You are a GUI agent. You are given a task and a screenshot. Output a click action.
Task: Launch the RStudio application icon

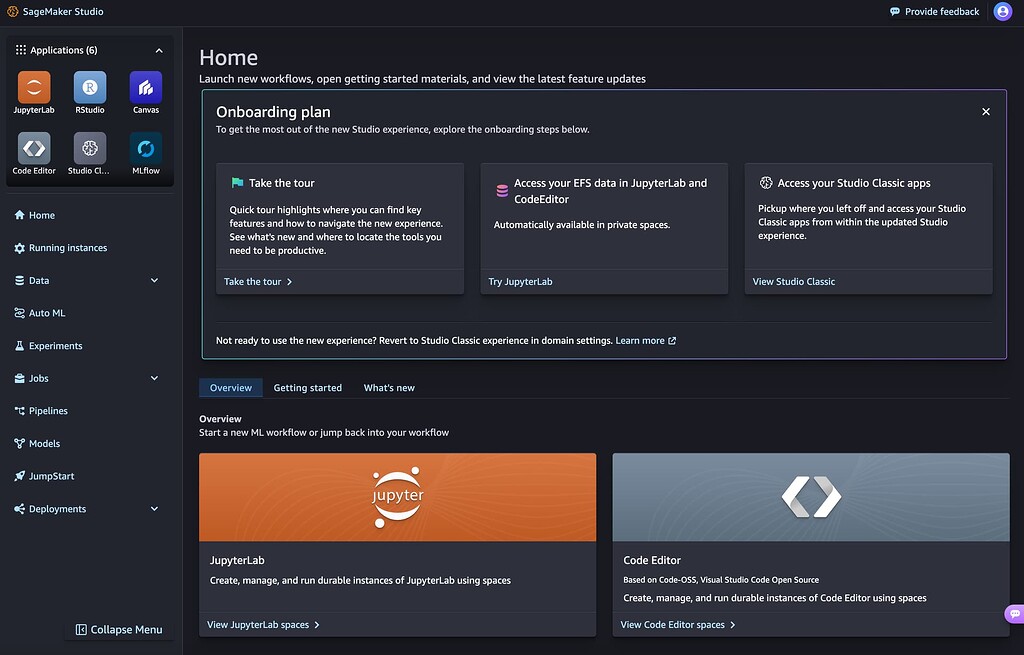(x=90, y=88)
